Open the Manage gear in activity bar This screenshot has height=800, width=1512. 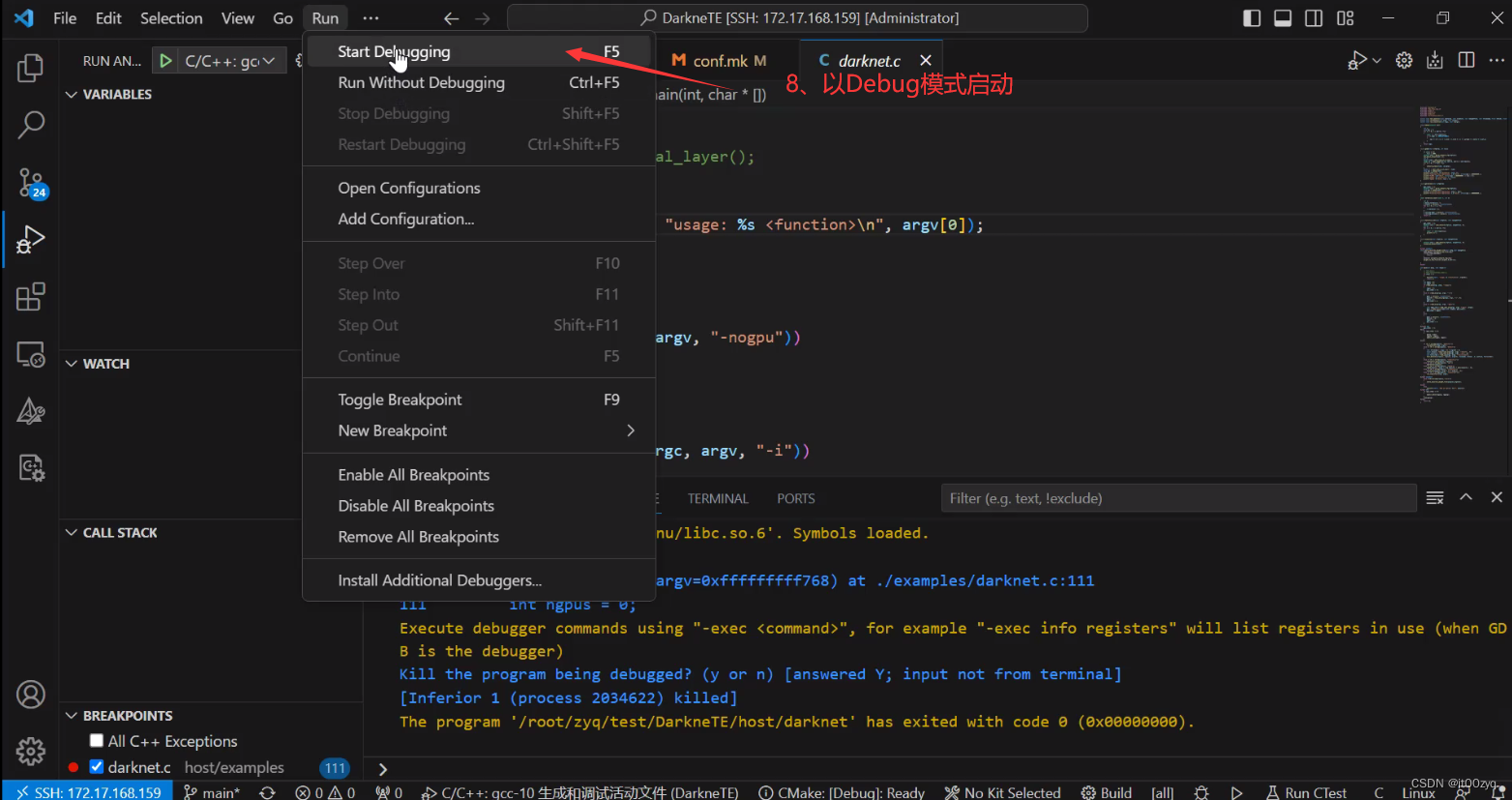tap(31, 752)
